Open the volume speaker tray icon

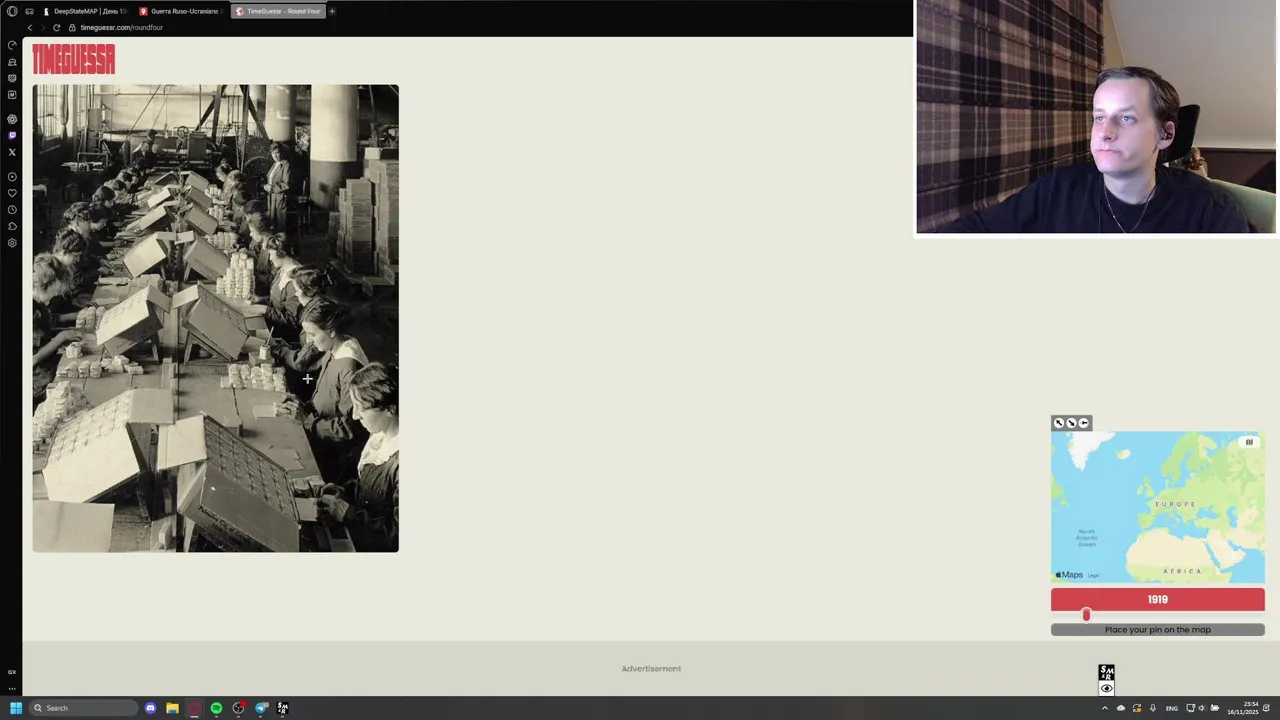click(x=1201, y=708)
